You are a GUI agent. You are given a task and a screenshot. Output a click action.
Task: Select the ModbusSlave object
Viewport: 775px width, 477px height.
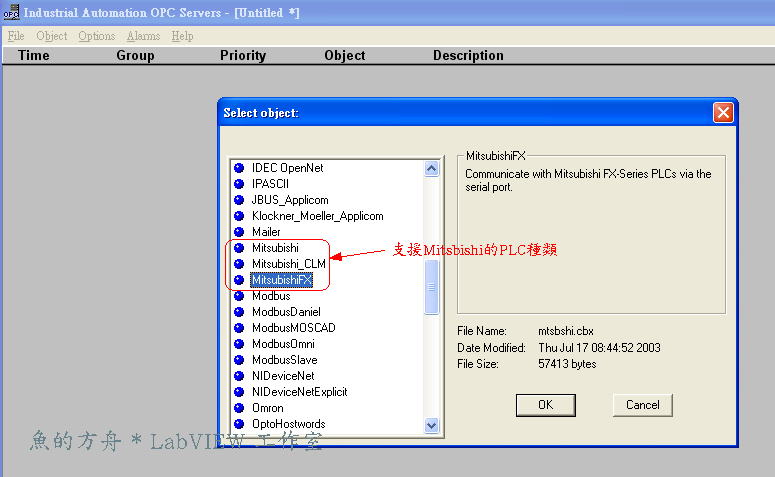coord(285,360)
